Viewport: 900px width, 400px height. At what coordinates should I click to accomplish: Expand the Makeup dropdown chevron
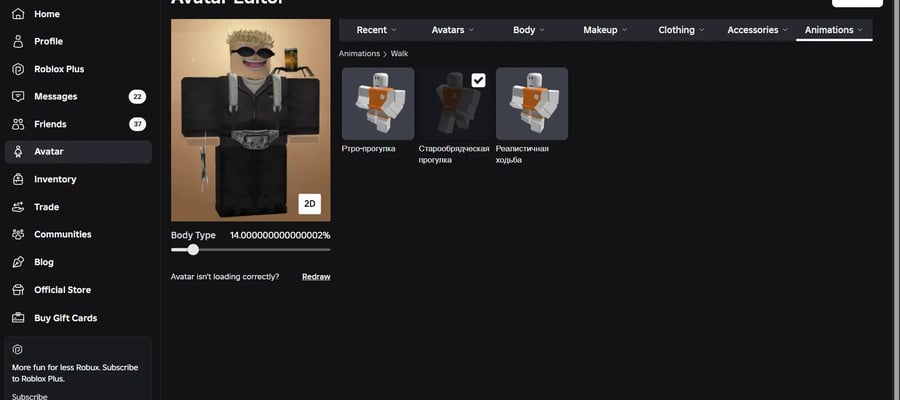coord(624,30)
